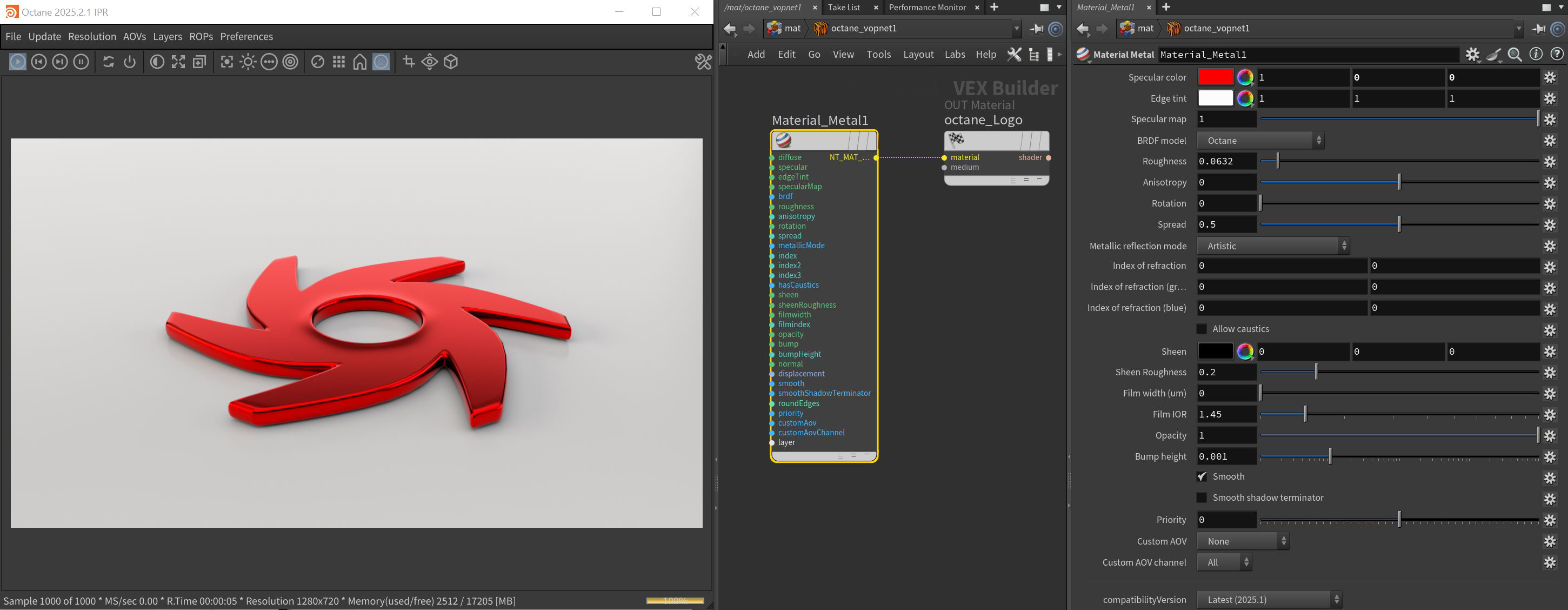Click the power icon in IPR toolbar

pos(129,62)
